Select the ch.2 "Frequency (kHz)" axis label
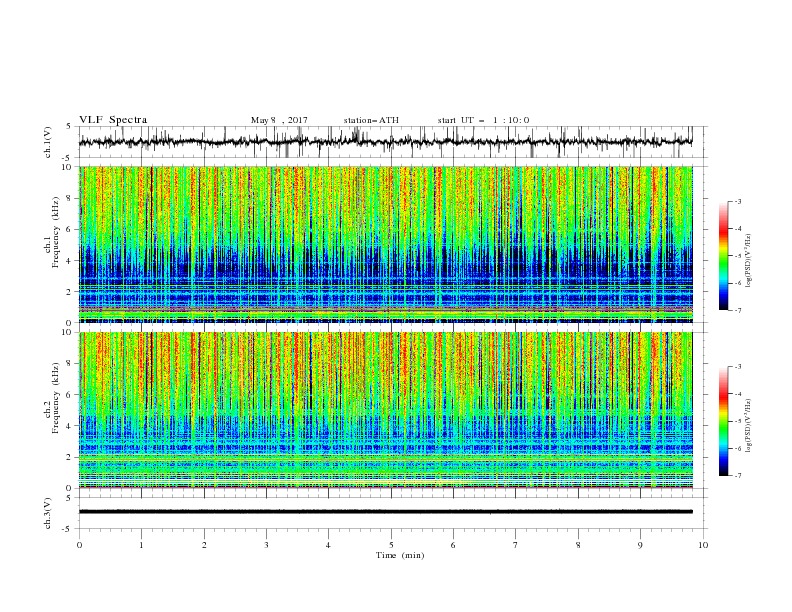Image resolution: width=792 pixels, height=612 pixels. pos(56,398)
